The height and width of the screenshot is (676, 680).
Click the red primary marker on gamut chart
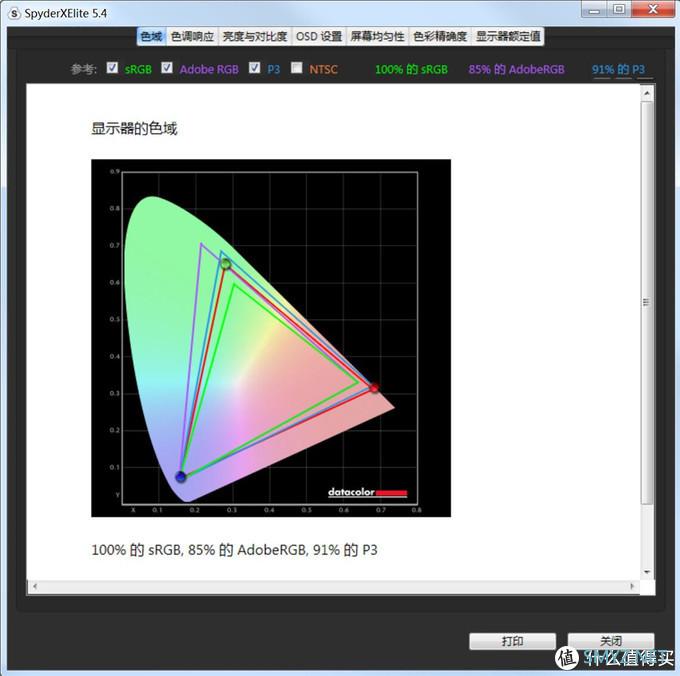click(374, 388)
